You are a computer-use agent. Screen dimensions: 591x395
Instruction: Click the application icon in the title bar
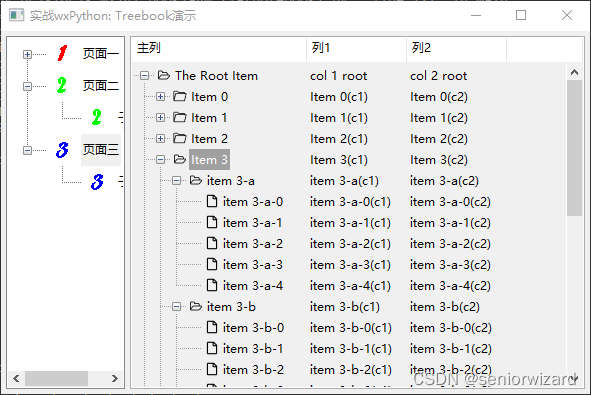16,15
